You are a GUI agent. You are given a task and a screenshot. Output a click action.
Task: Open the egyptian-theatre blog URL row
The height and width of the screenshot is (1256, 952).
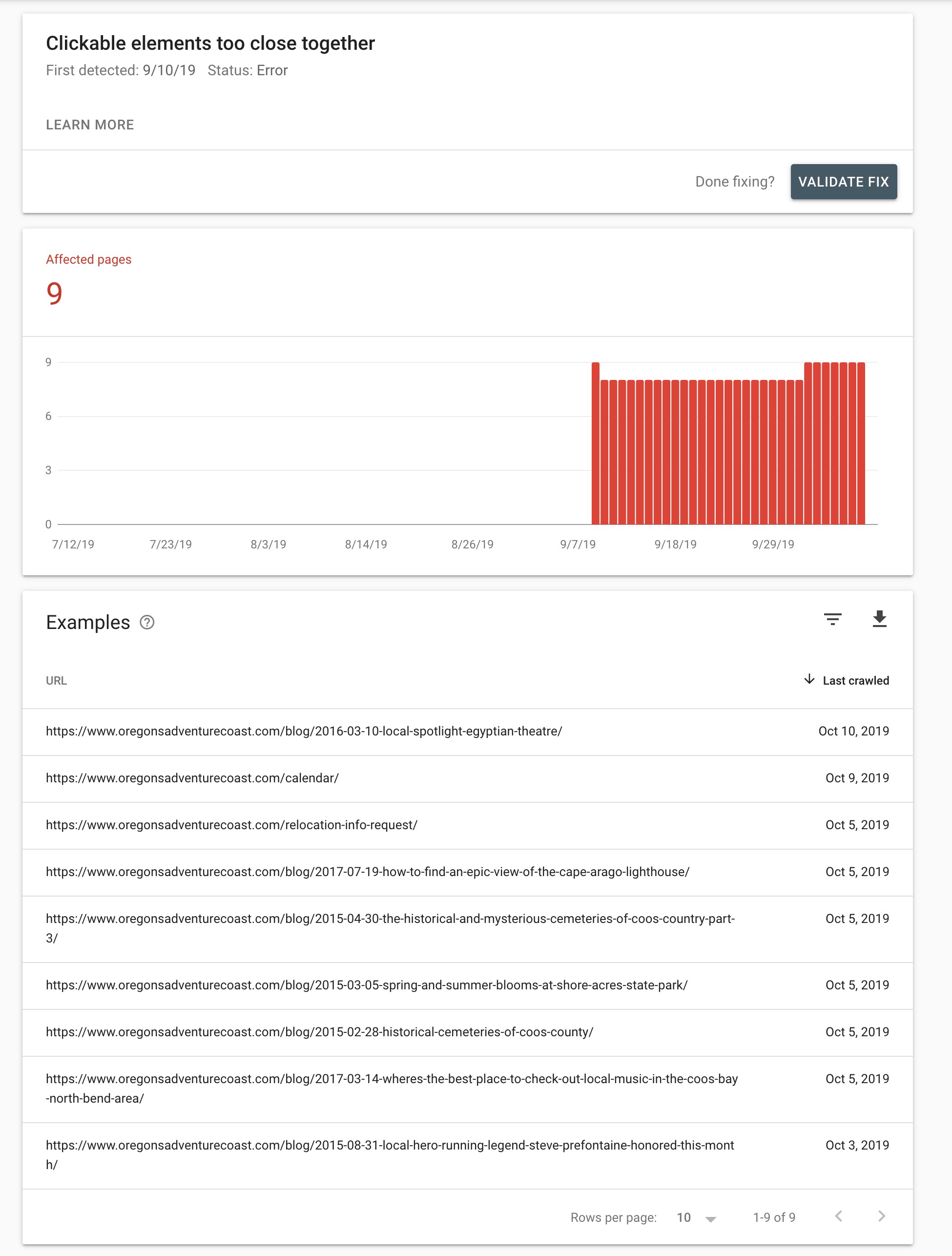[x=467, y=732]
